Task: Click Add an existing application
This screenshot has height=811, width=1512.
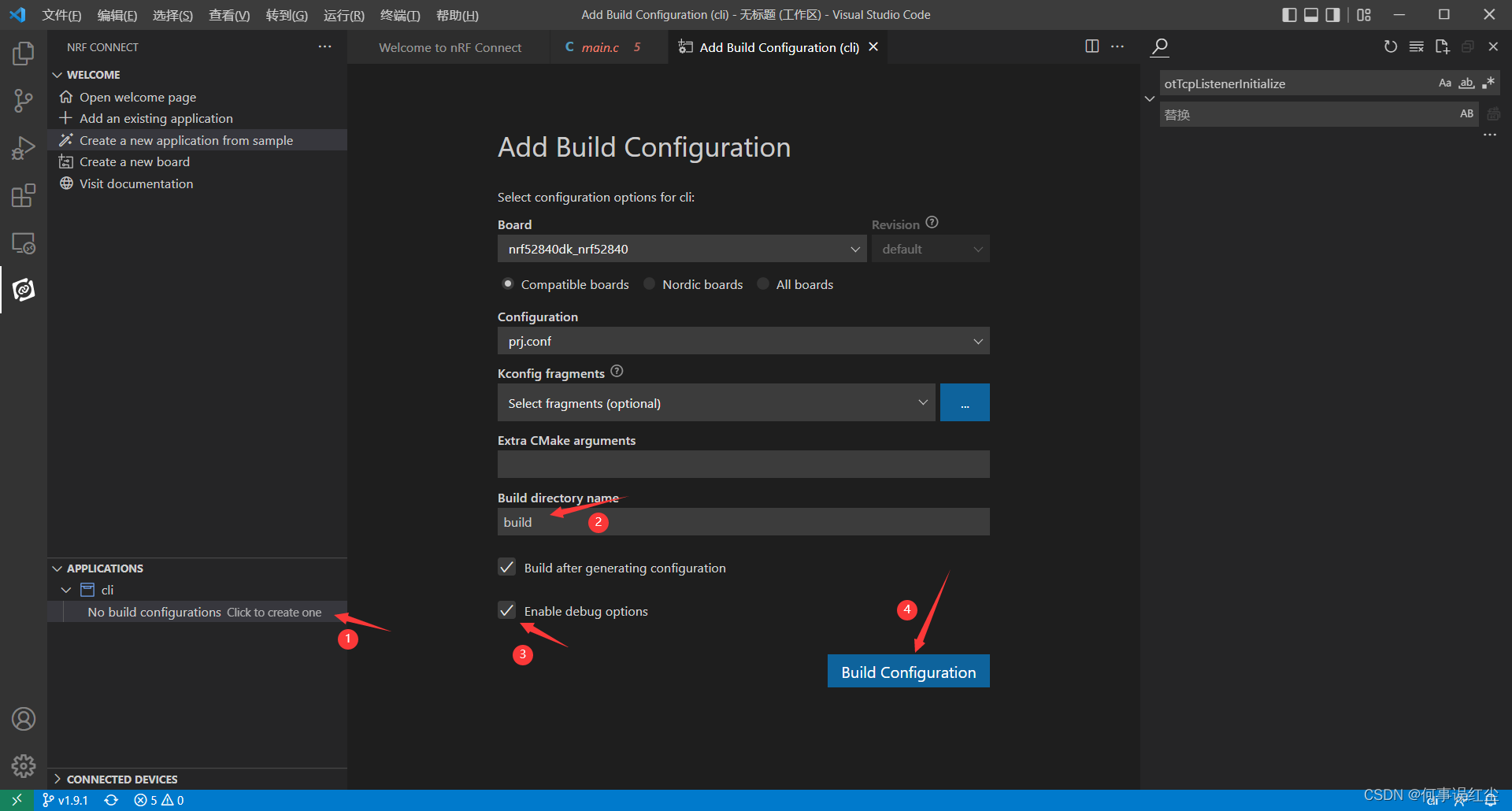Action: click(x=156, y=118)
